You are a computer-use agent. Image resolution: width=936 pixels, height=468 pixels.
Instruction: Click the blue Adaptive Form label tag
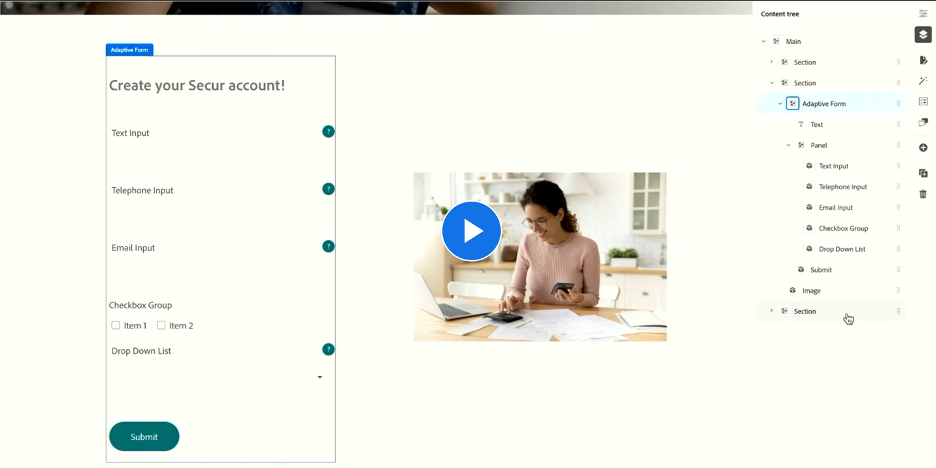[129, 50]
